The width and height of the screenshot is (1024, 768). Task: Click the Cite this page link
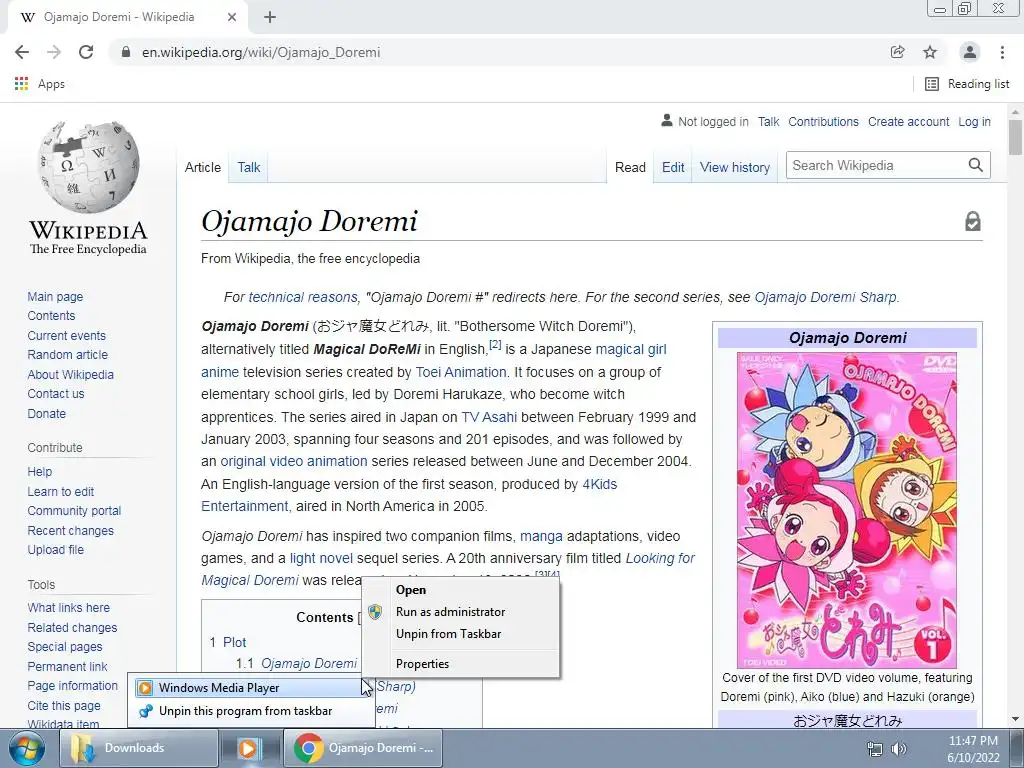pyautogui.click(x=64, y=705)
